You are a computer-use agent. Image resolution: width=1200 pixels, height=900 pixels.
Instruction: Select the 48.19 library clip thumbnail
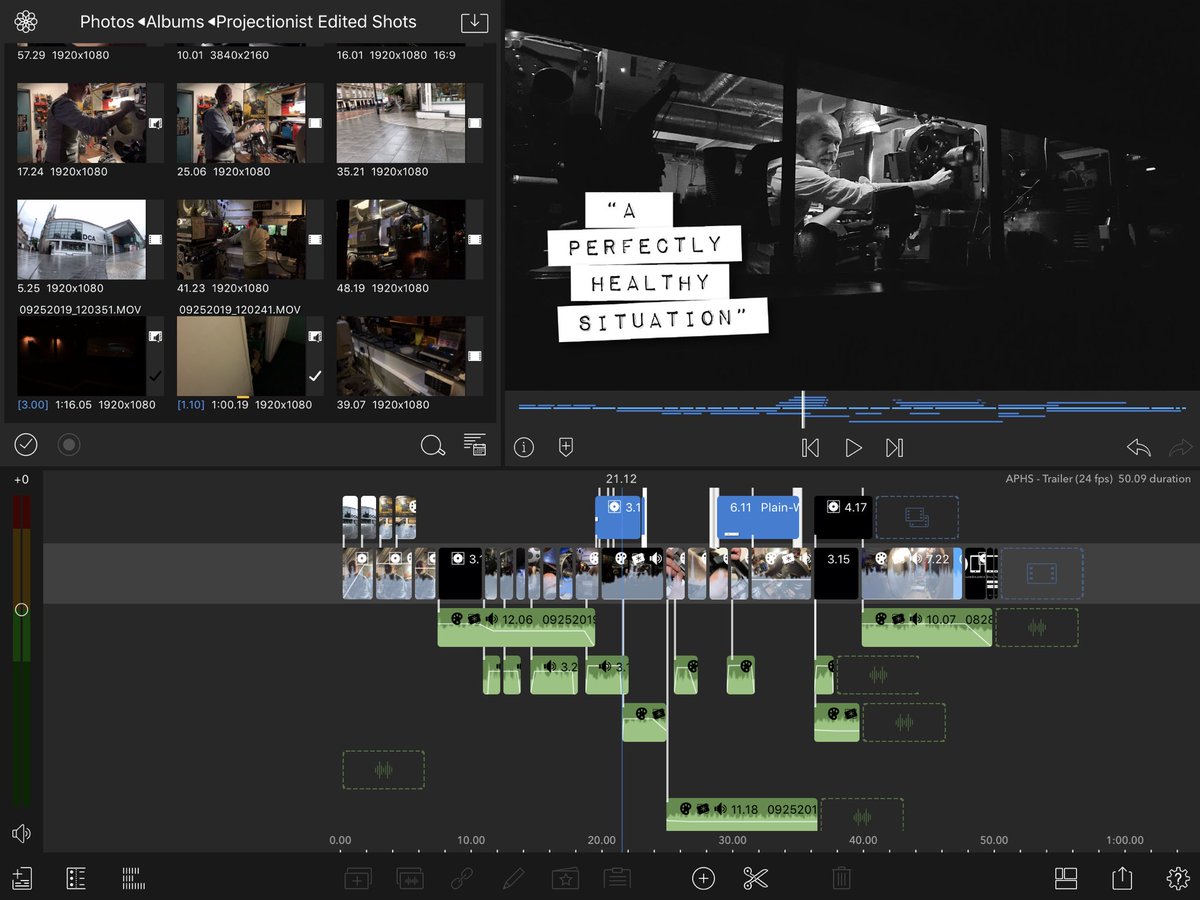[x=401, y=239]
